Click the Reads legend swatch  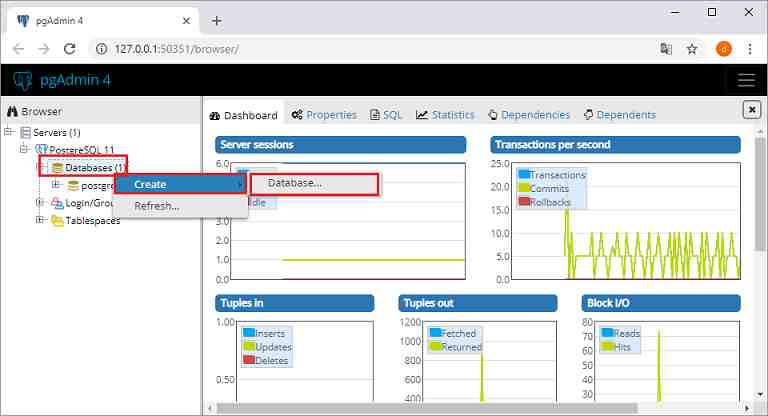pos(607,332)
